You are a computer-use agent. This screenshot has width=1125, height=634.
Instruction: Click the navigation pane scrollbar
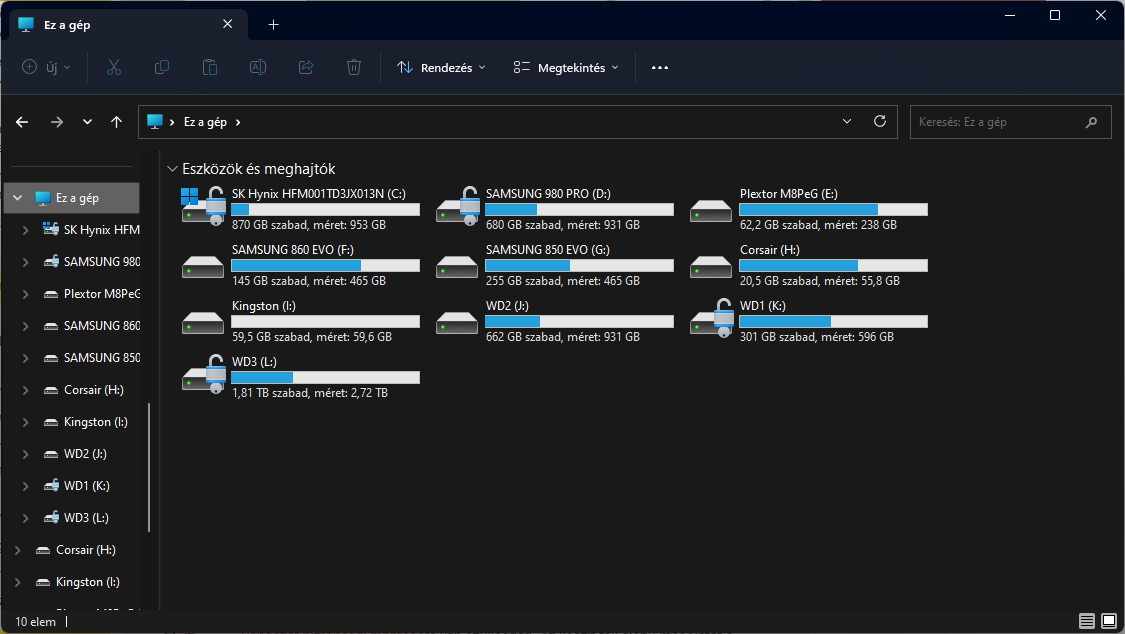(x=149, y=468)
